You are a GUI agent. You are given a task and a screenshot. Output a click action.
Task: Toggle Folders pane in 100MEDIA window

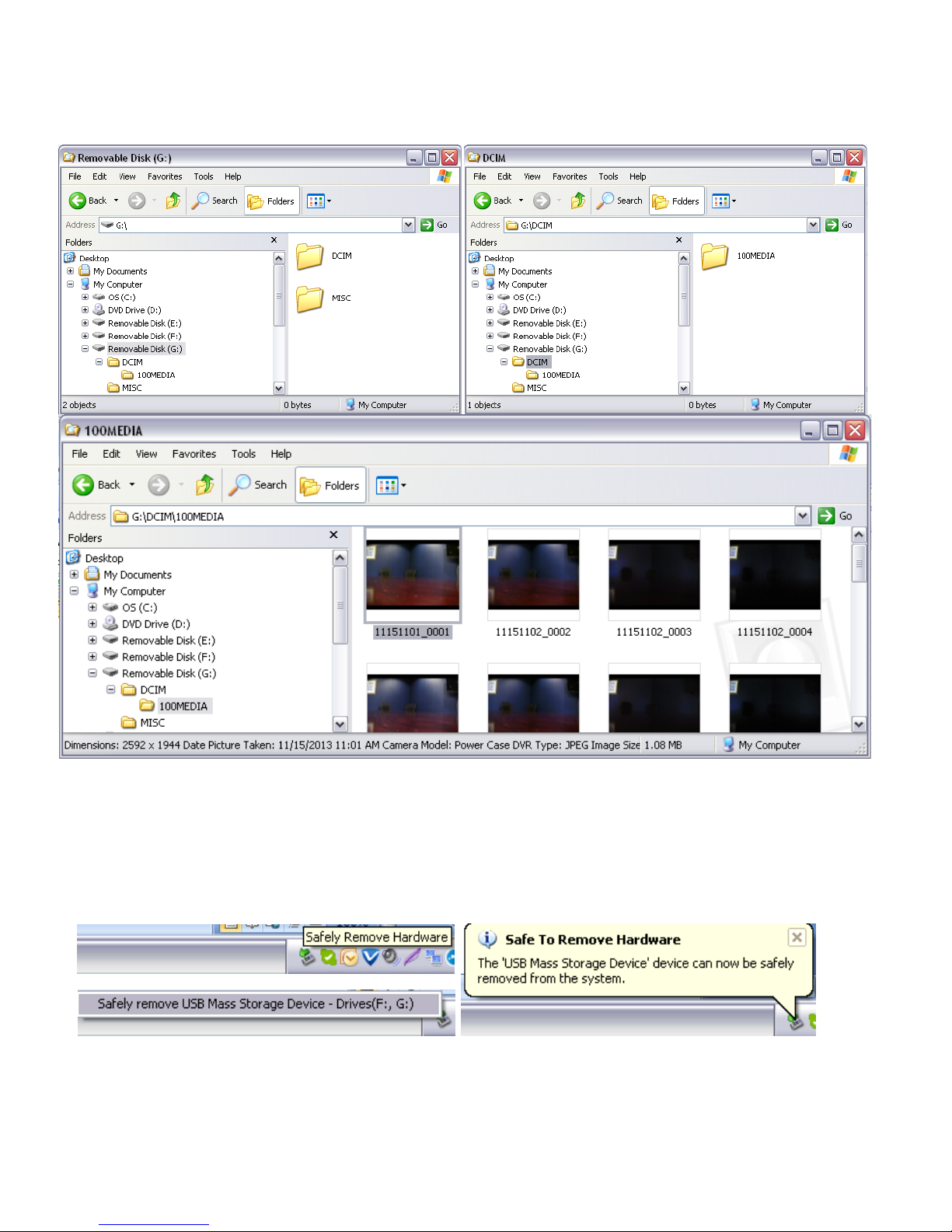[x=330, y=485]
